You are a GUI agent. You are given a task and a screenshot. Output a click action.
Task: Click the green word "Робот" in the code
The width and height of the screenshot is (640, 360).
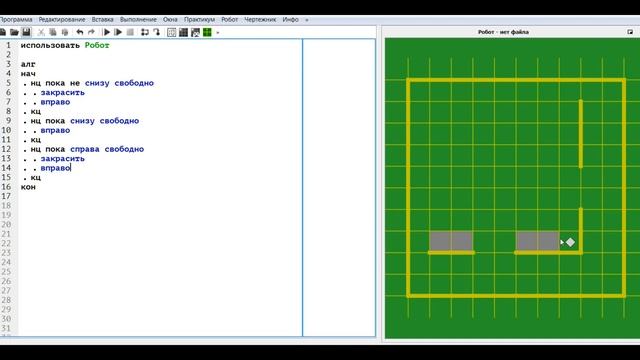(x=97, y=45)
